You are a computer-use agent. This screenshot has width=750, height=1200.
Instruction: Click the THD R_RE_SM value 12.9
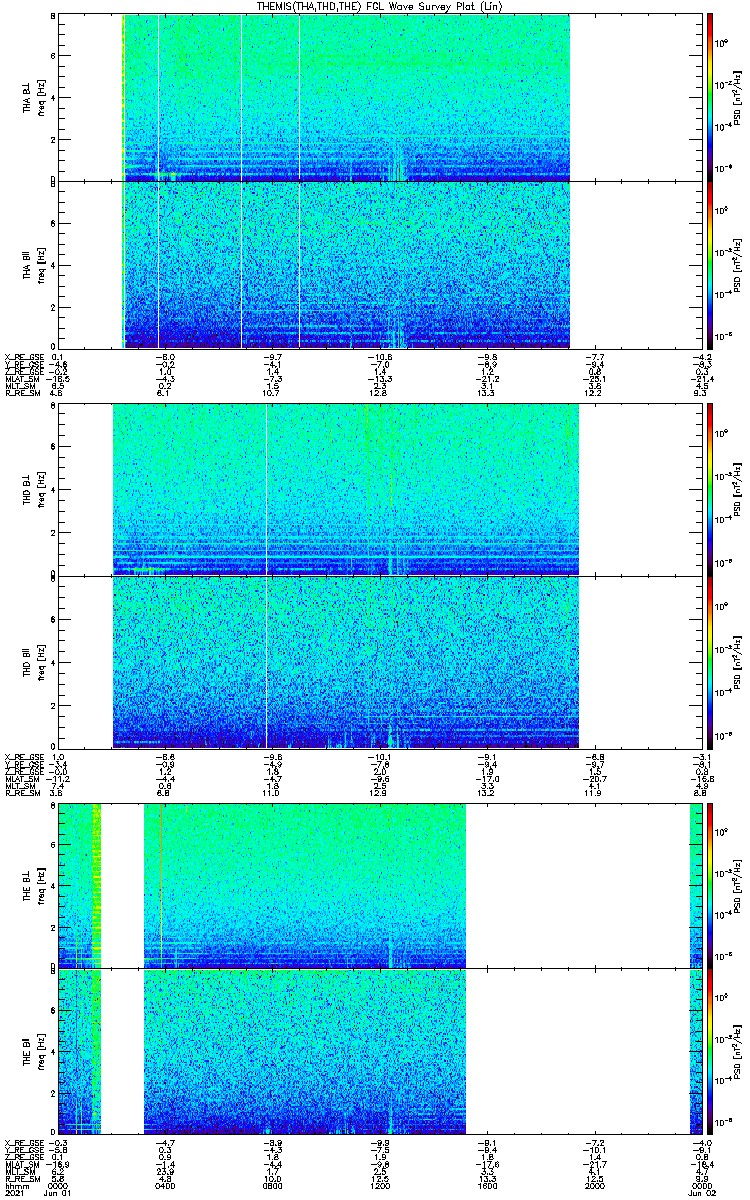pos(379,795)
